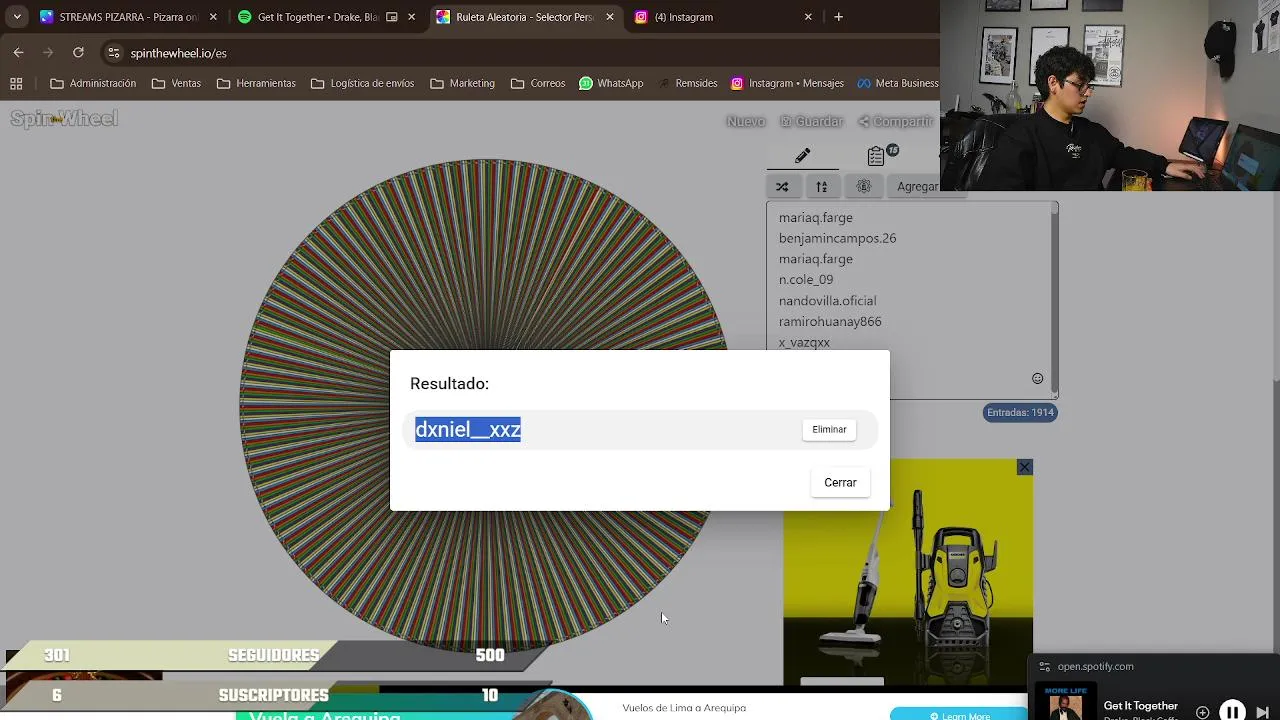Click the More Life album cover thumbnail
This screenshot has width=1280, height=720.
(x=1064, y=702)
